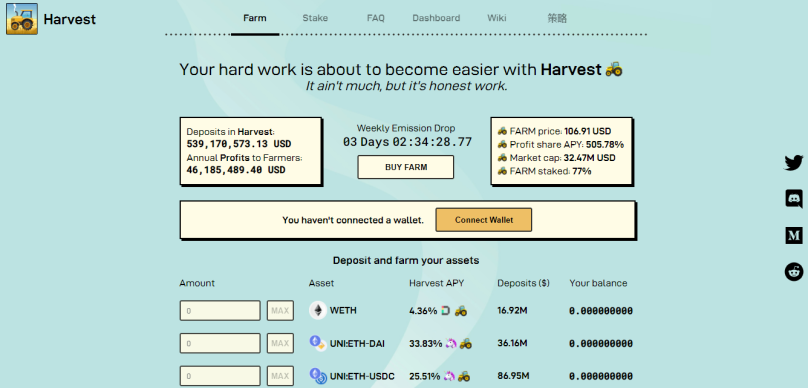Click the tractor icon in UNI:ETH-USDC APY
The width and height of the screenshot is (808, 388).
pos(463,376)
